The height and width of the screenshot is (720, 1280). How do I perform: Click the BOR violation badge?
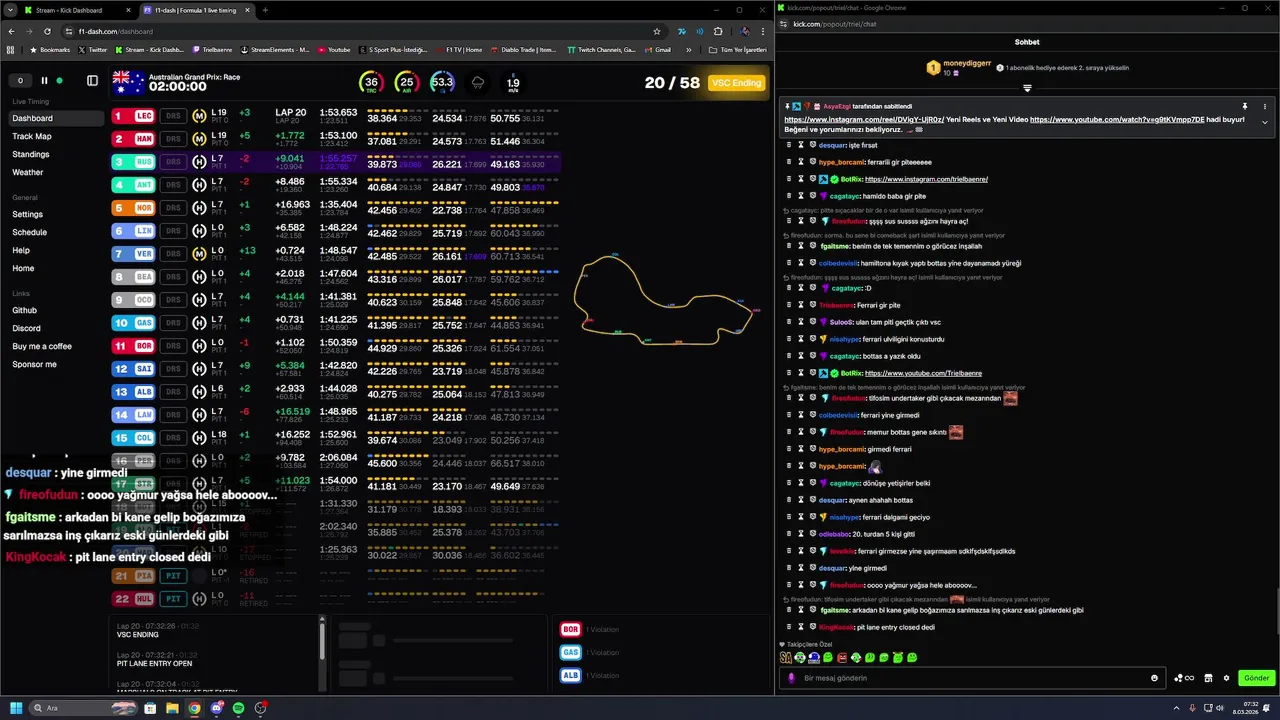[x=571, y=630]
